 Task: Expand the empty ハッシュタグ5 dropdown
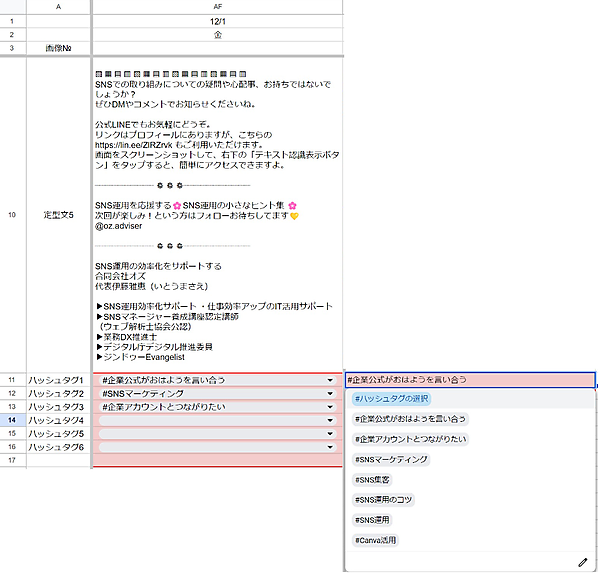(x=330, y=435)
